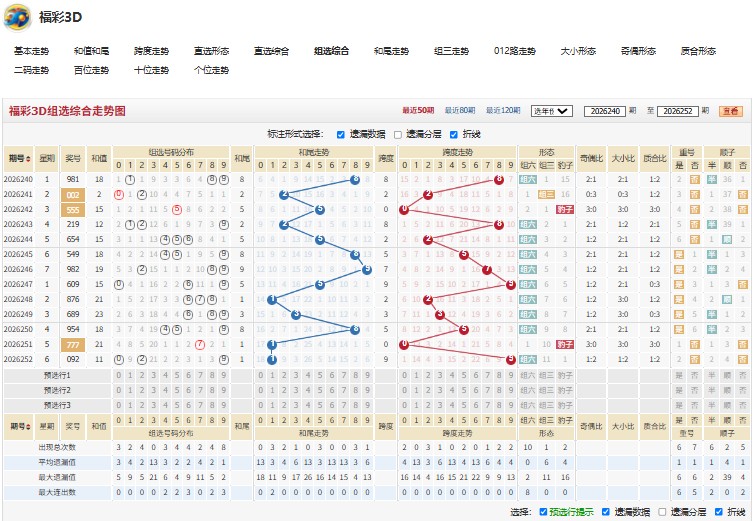Image resolution: width=755 pixels, height=521 pixels.
Task: Click 奖号 092 in row 2026252
Action: click(x=73, y=359)
